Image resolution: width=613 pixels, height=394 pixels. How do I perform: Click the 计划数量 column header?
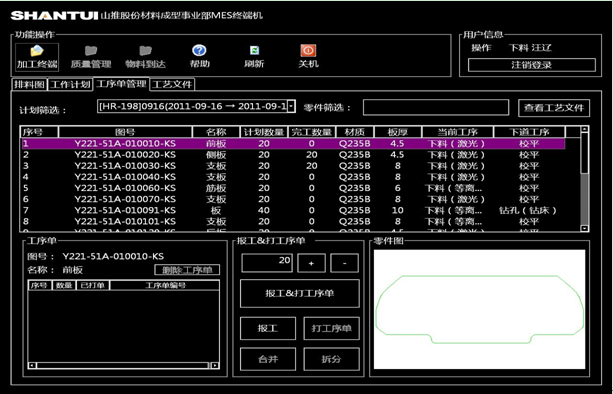[264, 132]
